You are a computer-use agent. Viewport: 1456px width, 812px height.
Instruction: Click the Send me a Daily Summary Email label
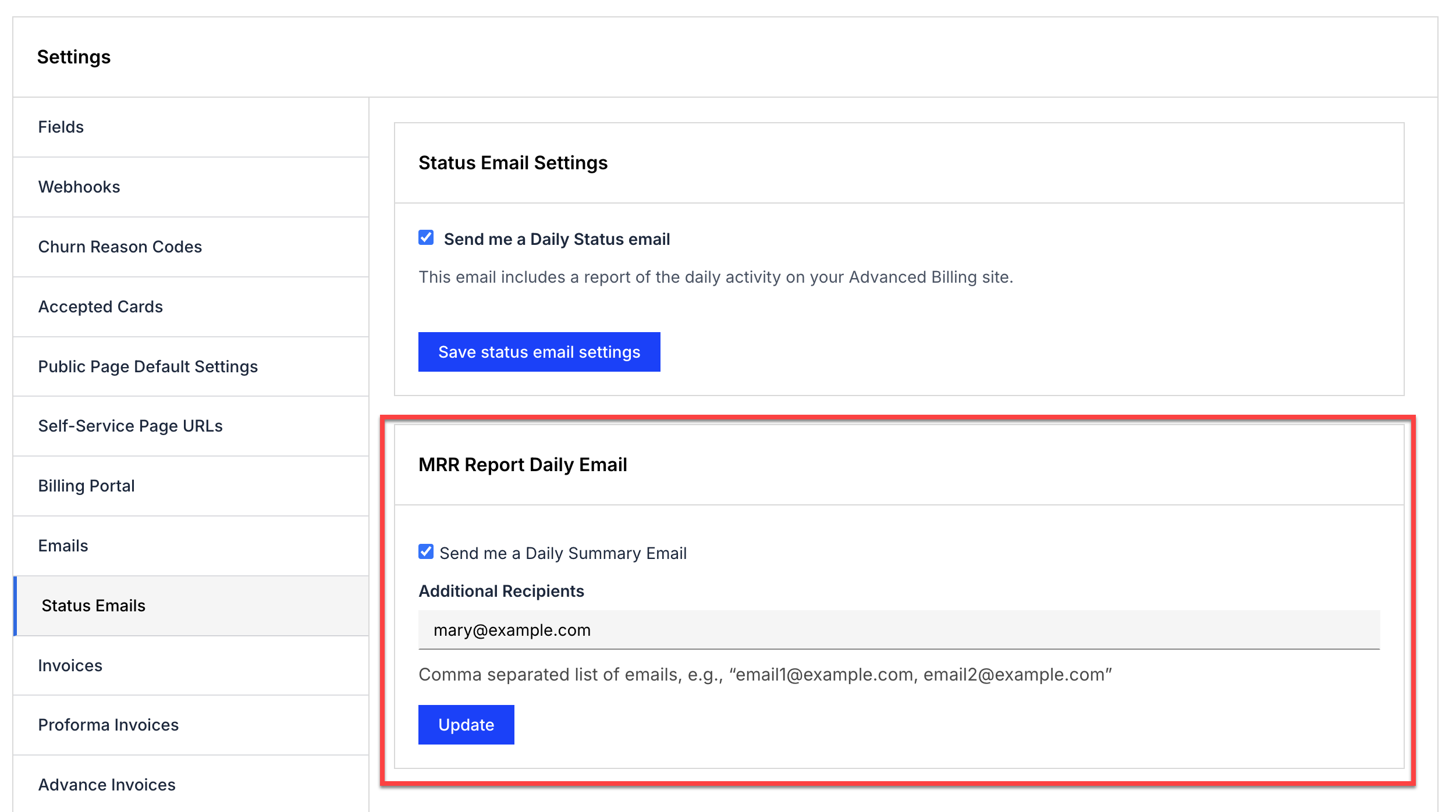[x=563, y=553]
